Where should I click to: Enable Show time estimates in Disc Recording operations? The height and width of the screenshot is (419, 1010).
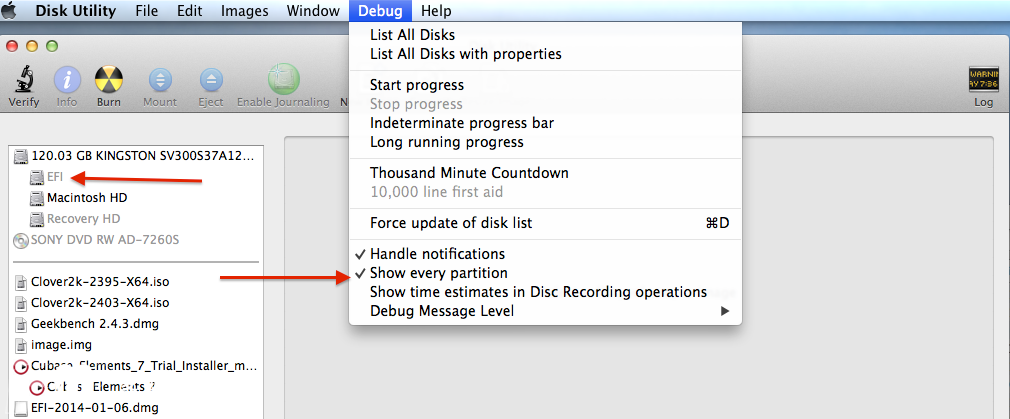[x=538, y=292]
